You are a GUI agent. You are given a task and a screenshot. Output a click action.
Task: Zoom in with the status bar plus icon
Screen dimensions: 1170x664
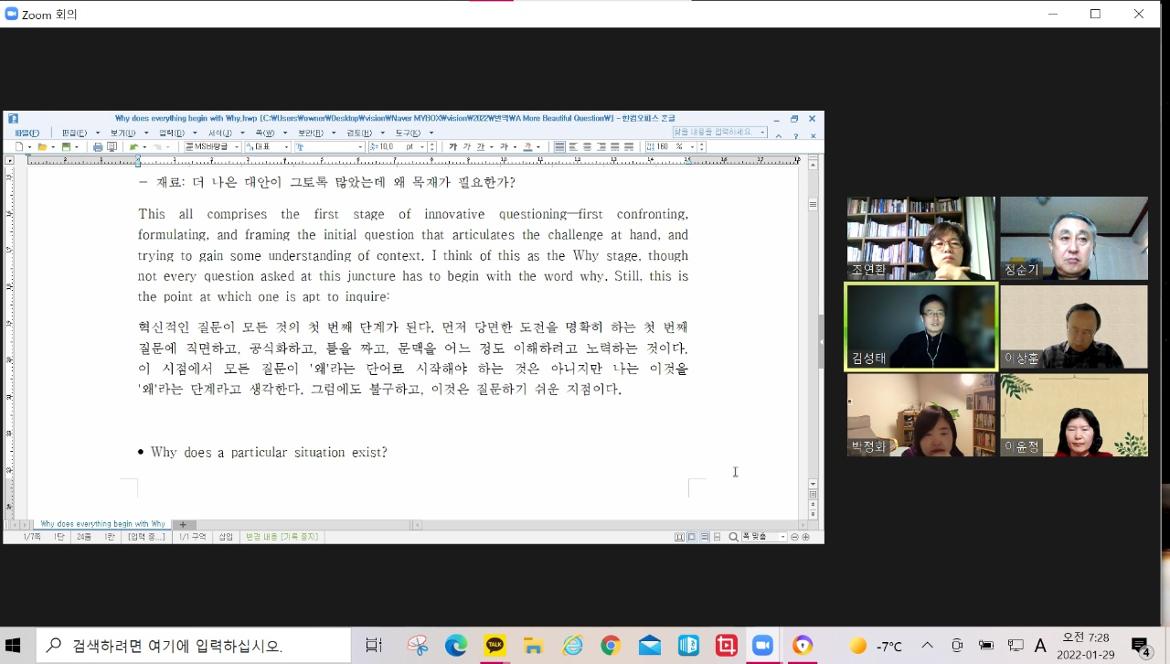(806, 537)
